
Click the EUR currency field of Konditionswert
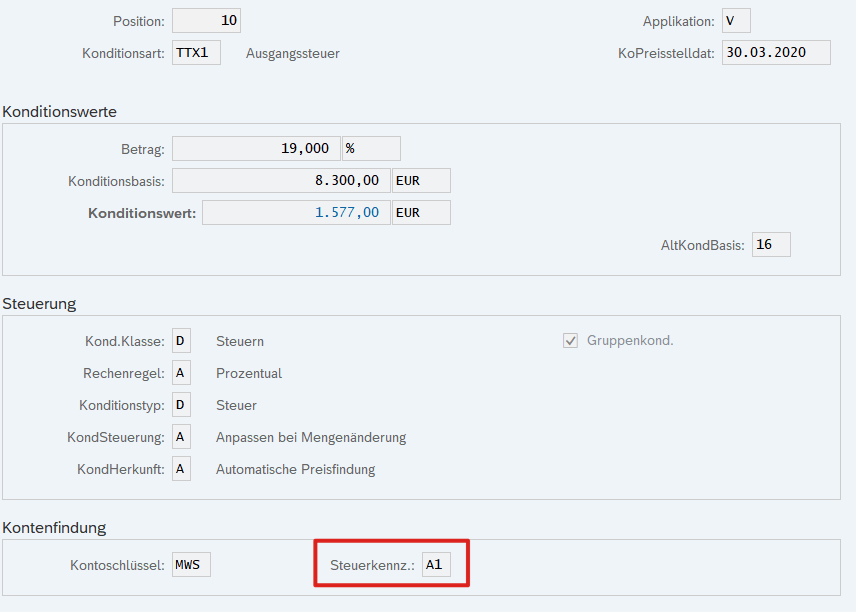[421, 212]
